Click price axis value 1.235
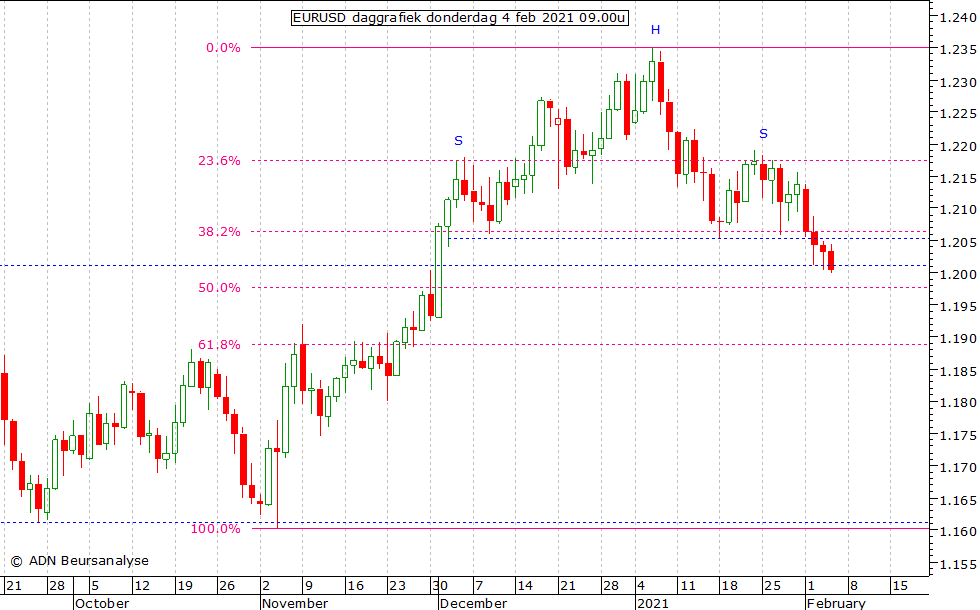The width and height of the screenshot is (980, 610). 959,49
